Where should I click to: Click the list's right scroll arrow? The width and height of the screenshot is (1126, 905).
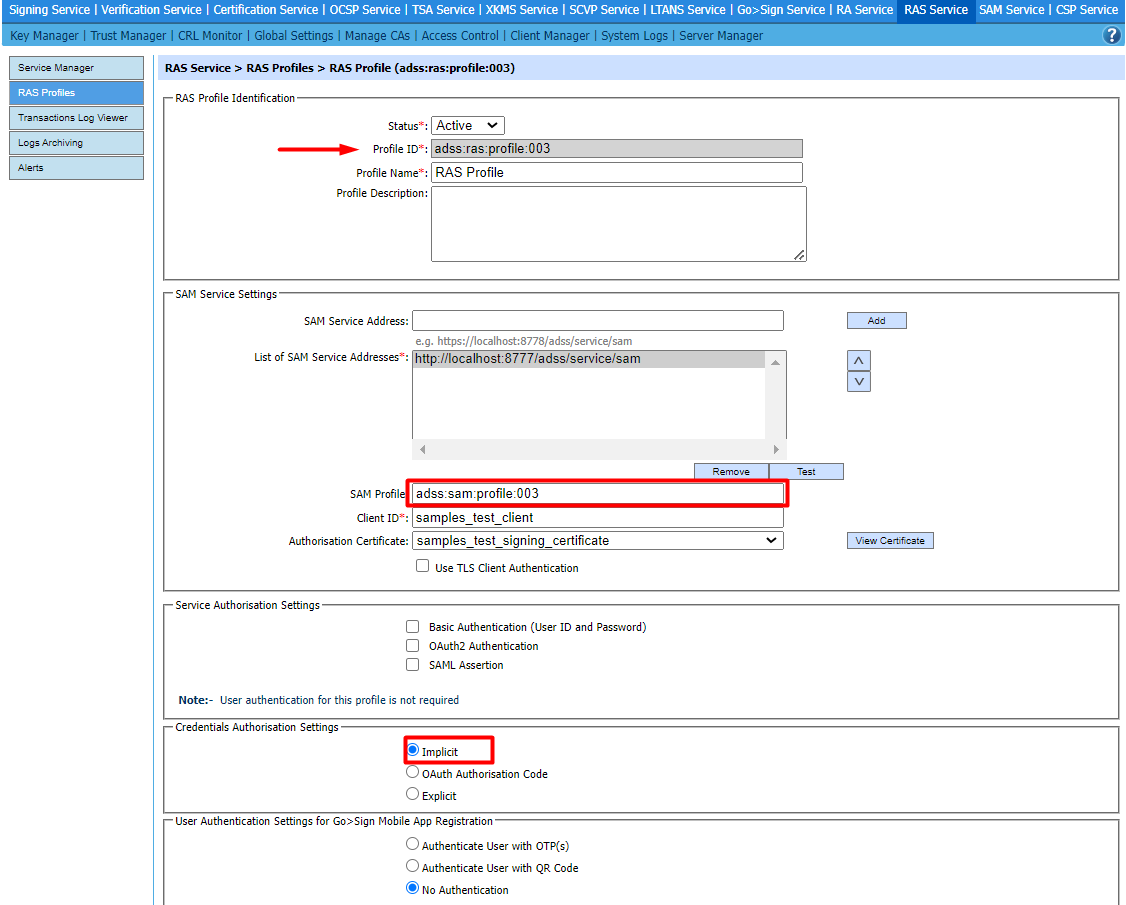click(x=778, y=450)
